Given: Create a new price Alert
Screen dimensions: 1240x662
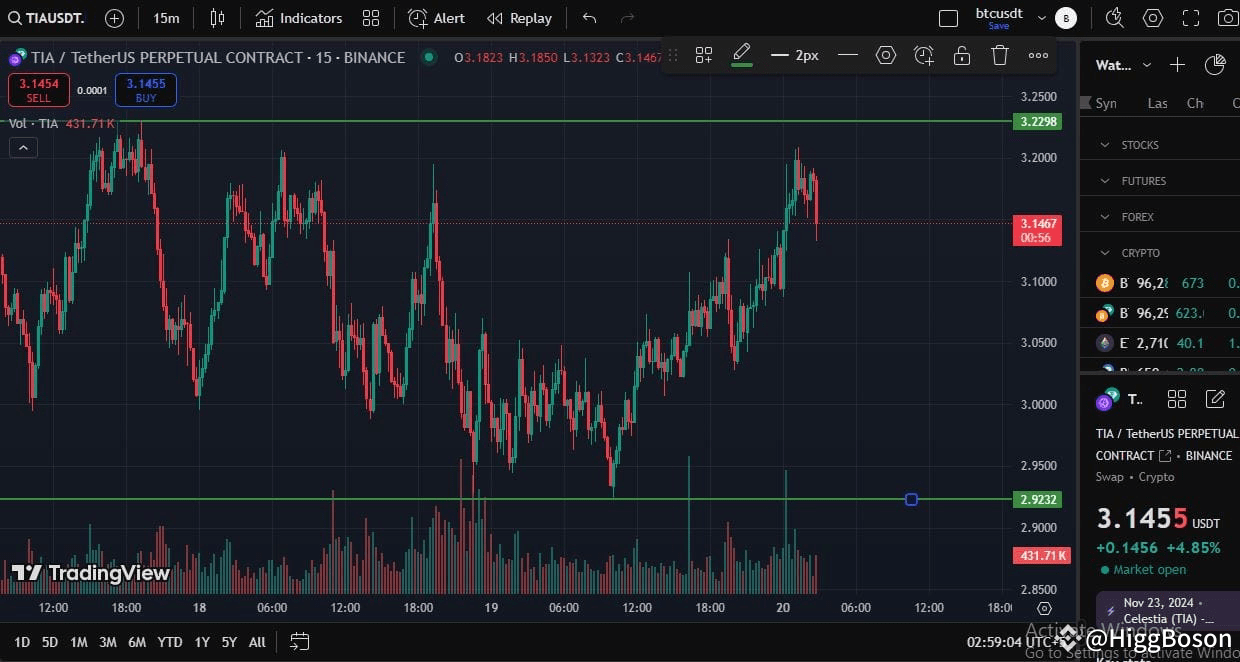Looking at the screenshot, I should point(436,18).
